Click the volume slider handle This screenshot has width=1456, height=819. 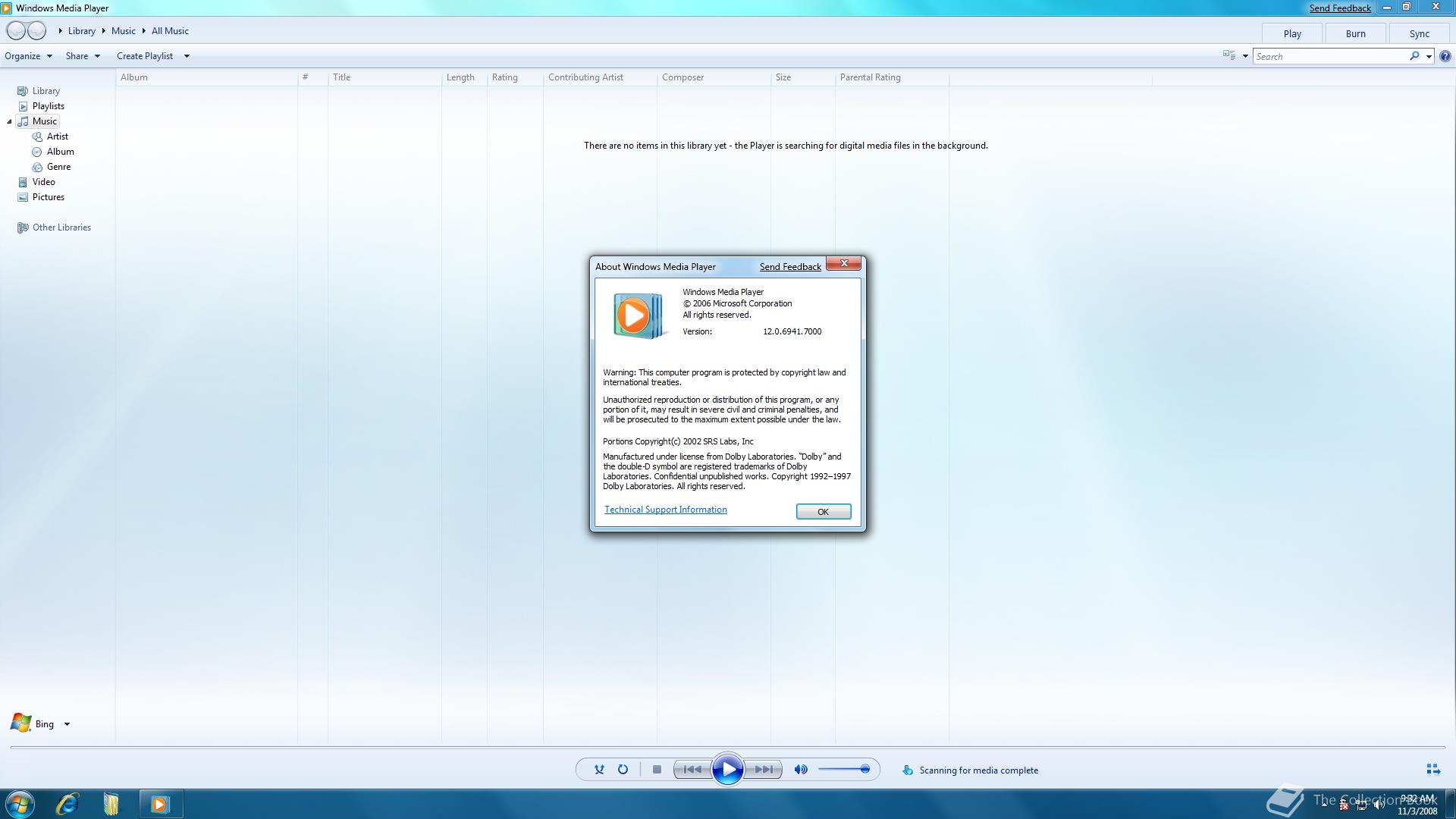click(864, 770)
